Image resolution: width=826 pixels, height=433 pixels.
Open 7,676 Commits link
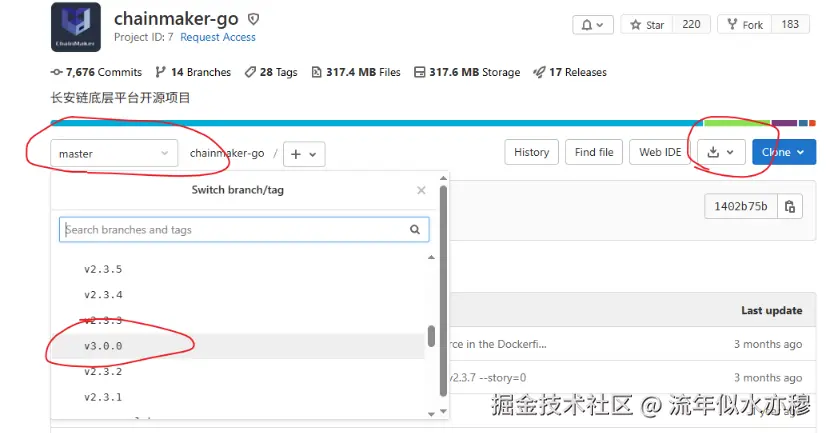click(x=96, y=72)
